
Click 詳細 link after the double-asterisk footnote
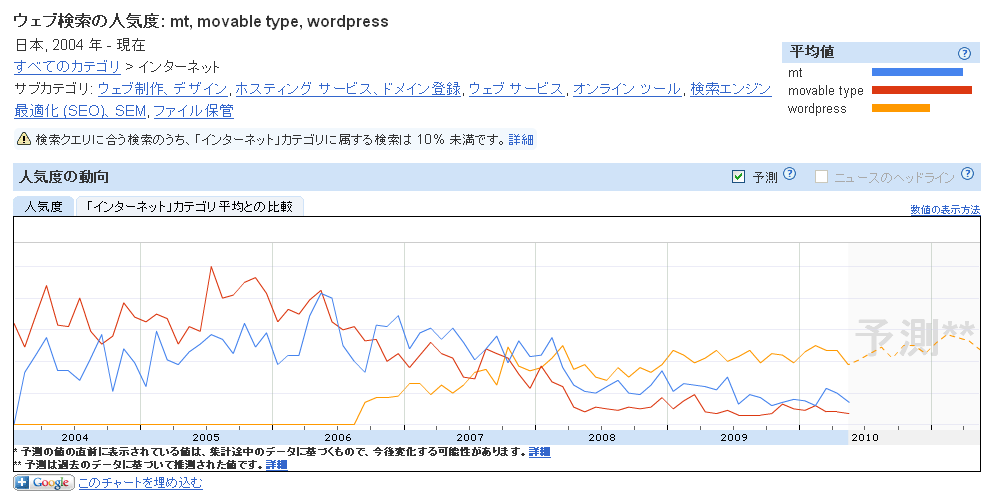276,464
